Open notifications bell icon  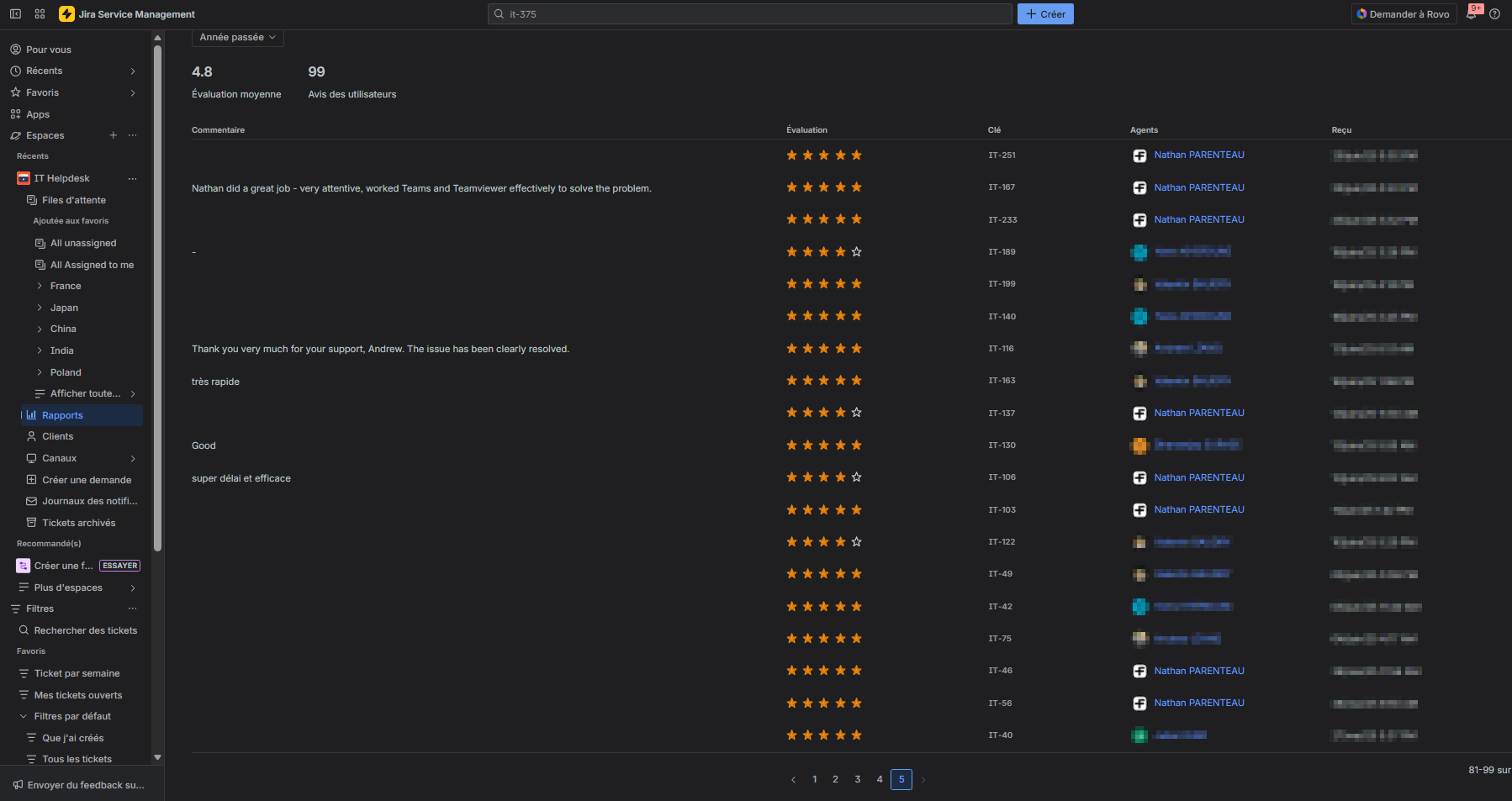point(1472,14)
